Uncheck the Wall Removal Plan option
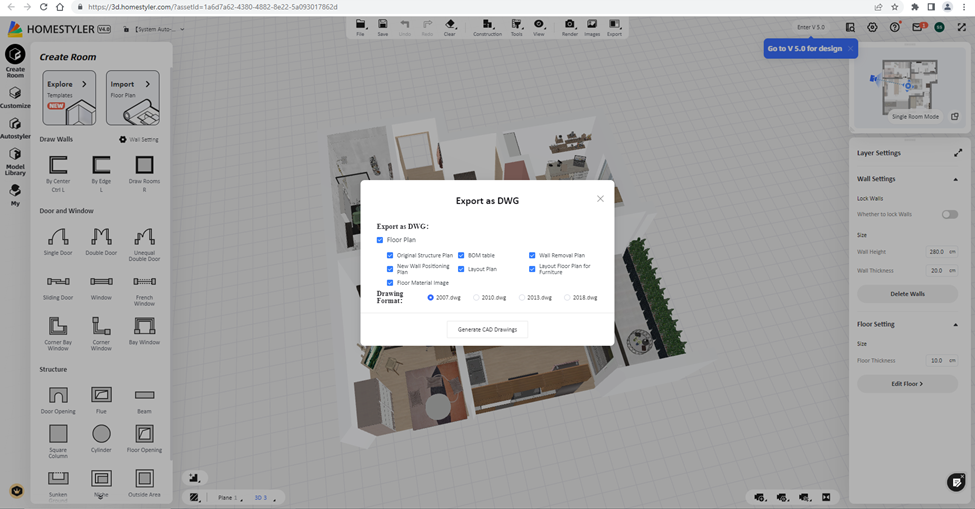This screenshot has height=509, width=975. [x=532, y=255]
